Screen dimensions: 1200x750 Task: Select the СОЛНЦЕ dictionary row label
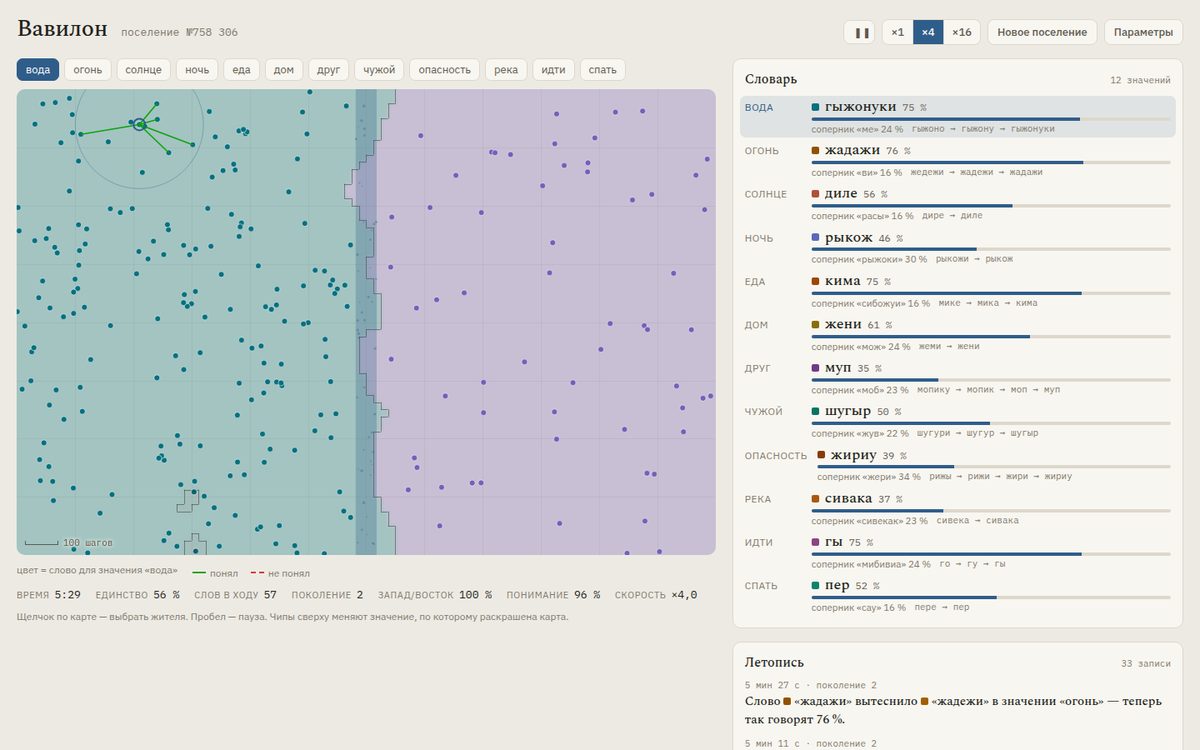click(766, 194)
